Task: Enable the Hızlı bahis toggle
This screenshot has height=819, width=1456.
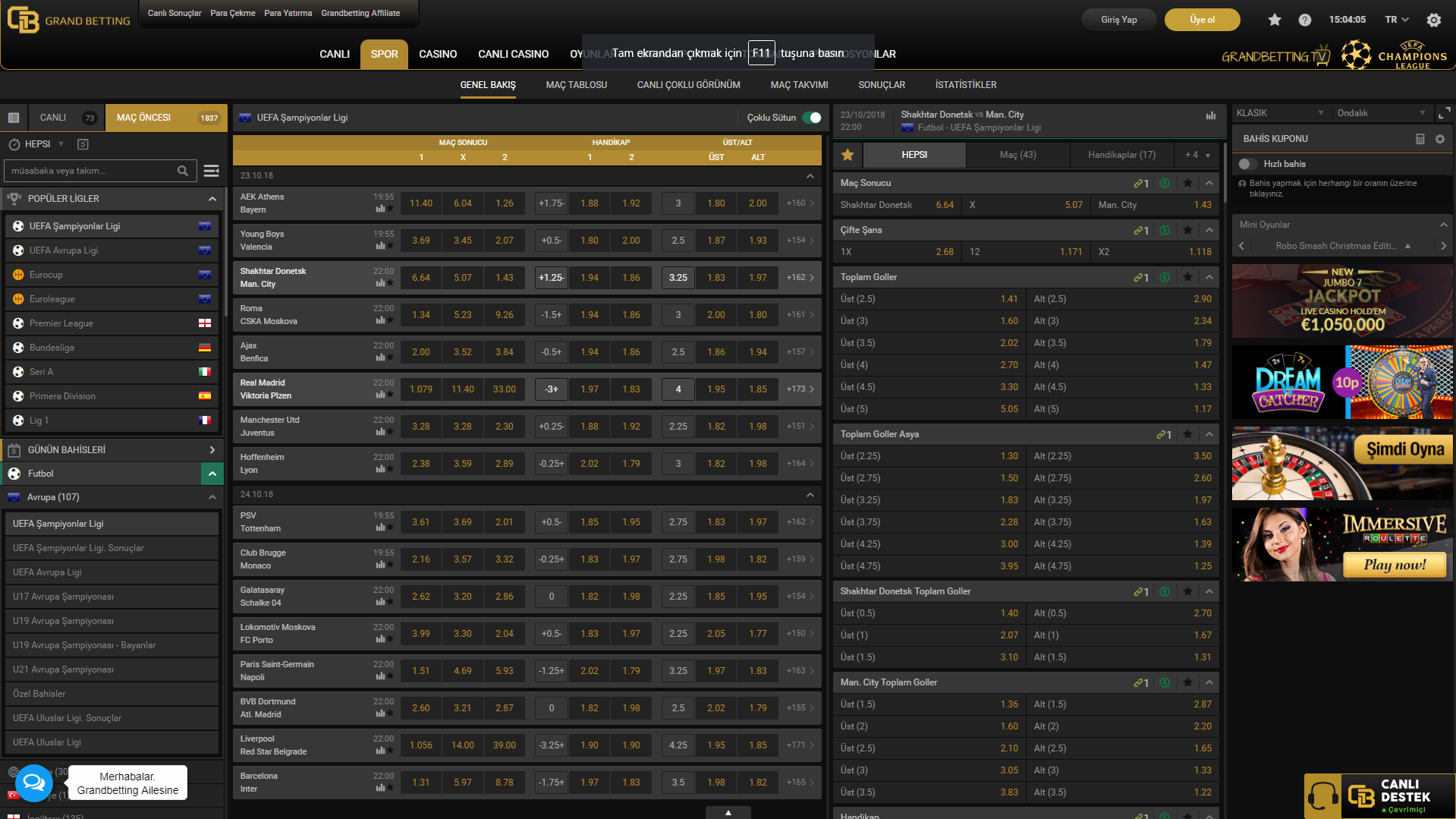Action: (1247, 164)
